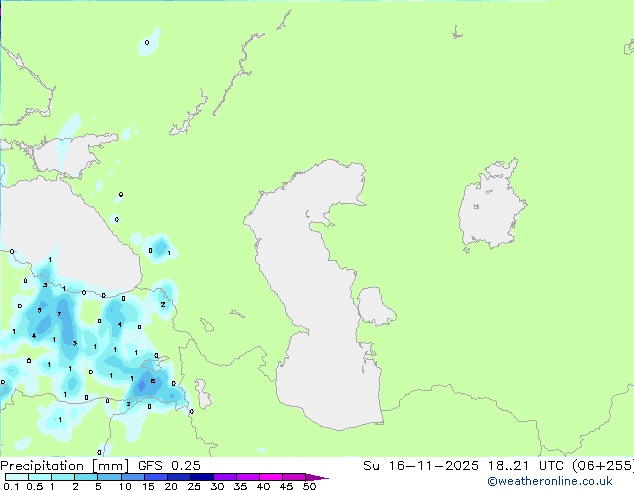
Task: Click the 'Precipitation [mm]' title text
Action: [65, 466]
